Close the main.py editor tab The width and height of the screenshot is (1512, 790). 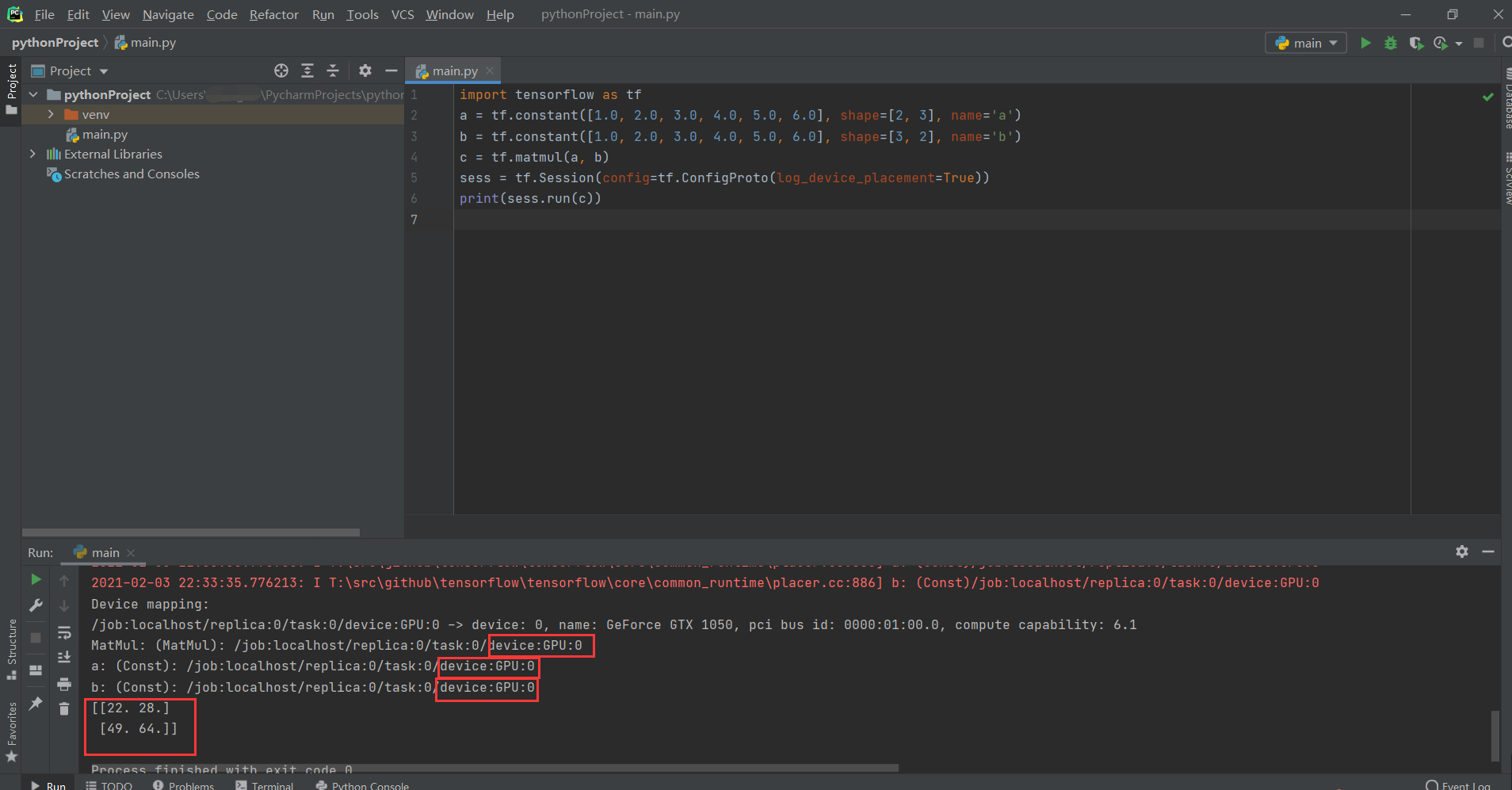pyautogui.click(x=490, y=71)
